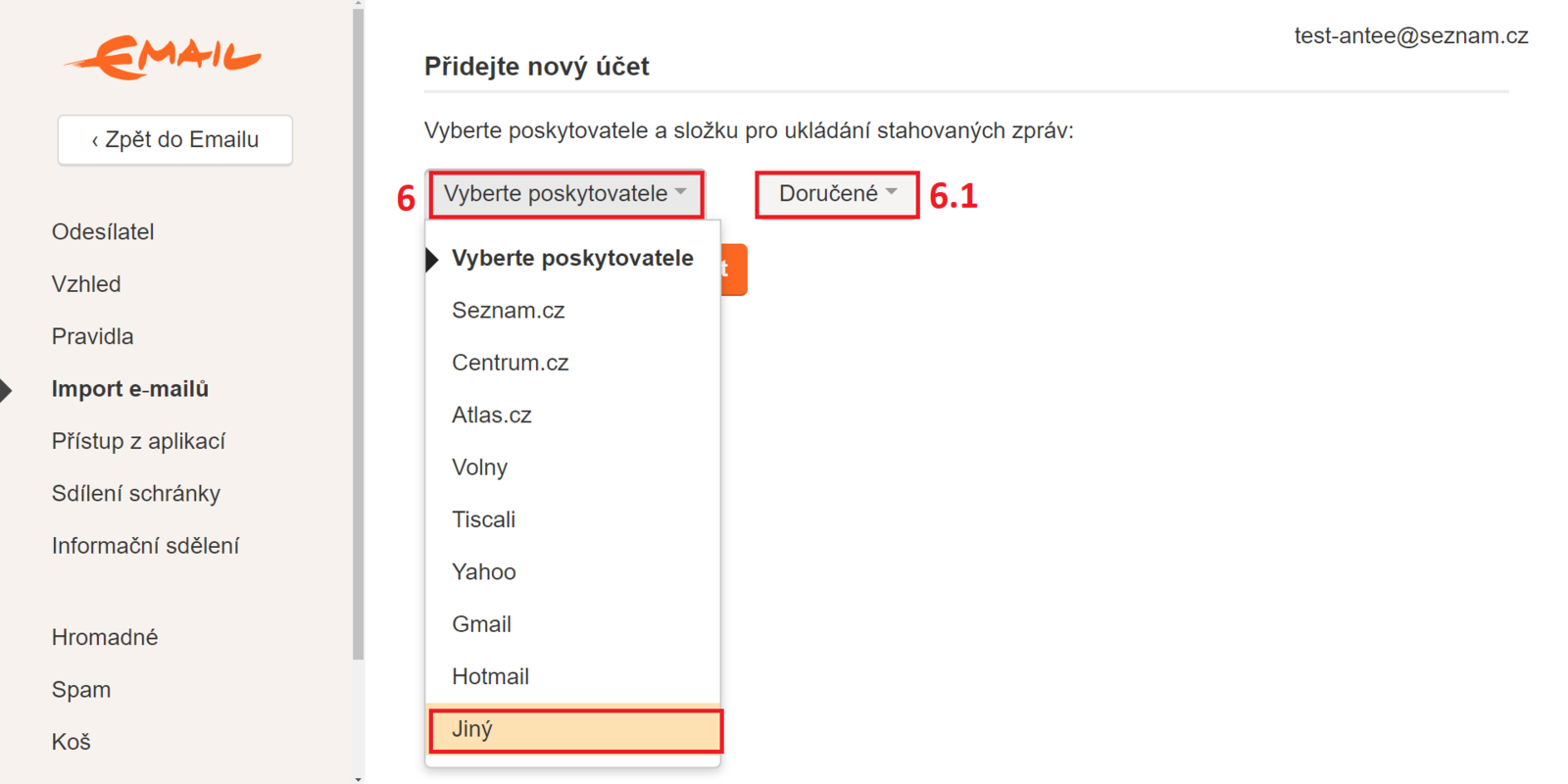Screen dimensions: 1568x784
Task: Go to Sdílení schránky section
Action: 136,494
